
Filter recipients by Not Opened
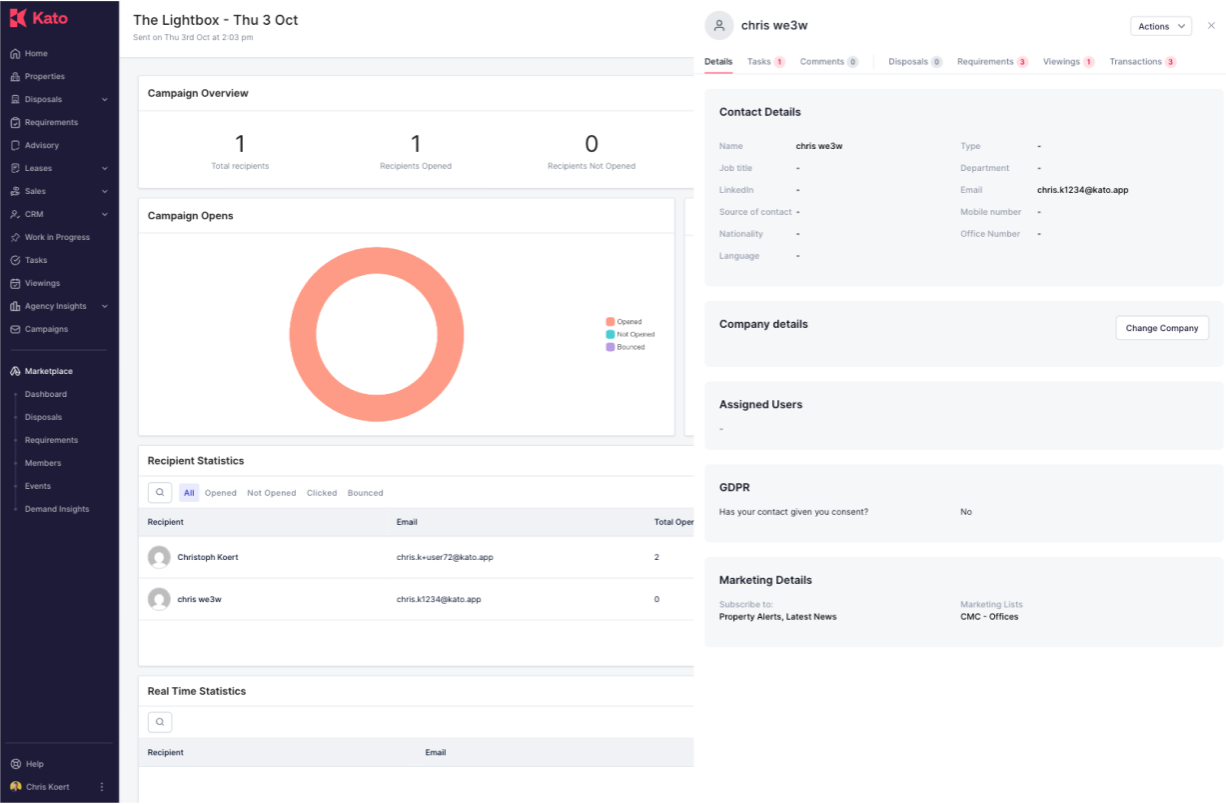coord(272,493)
